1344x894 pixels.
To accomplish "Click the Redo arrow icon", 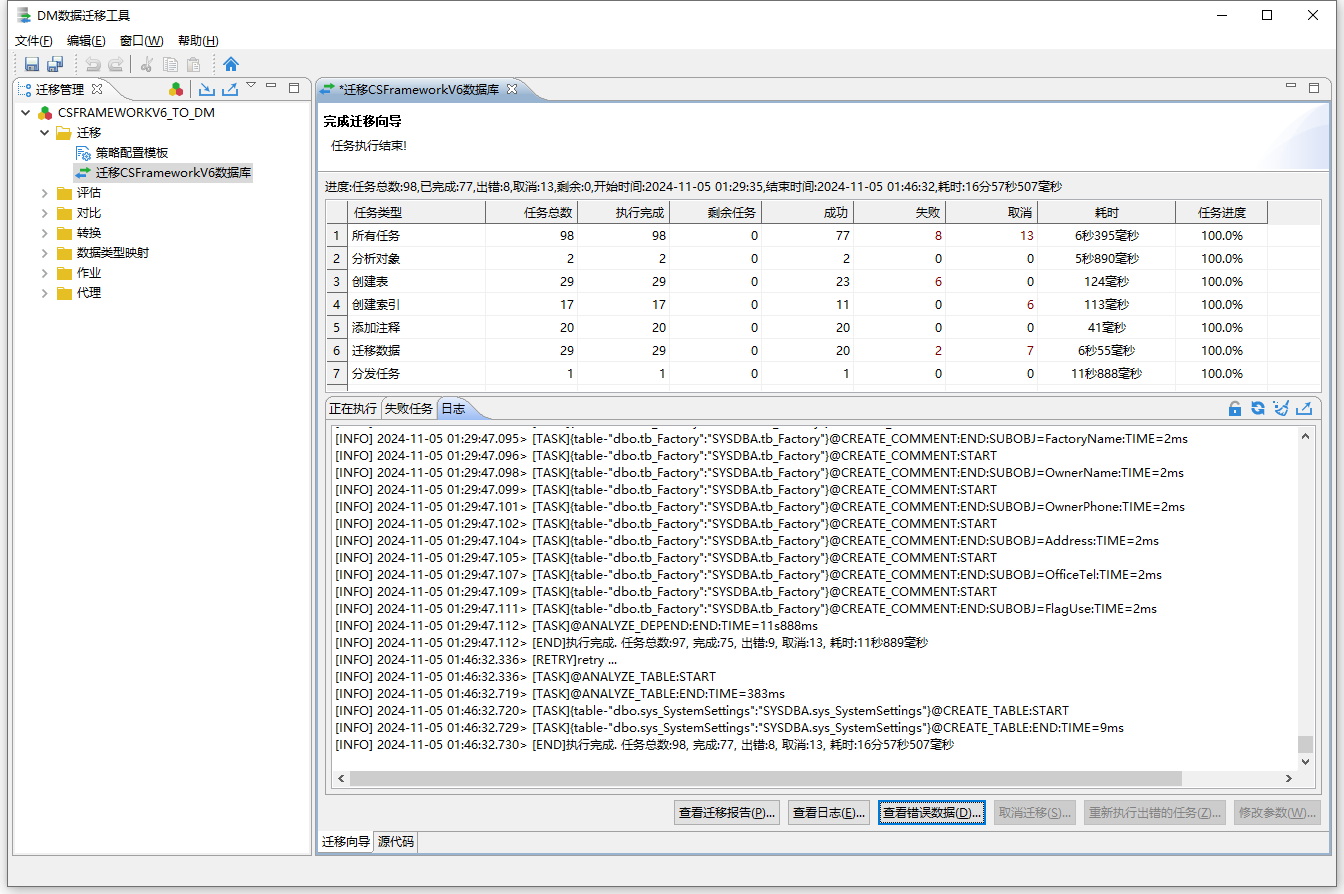I will [116, 64].
